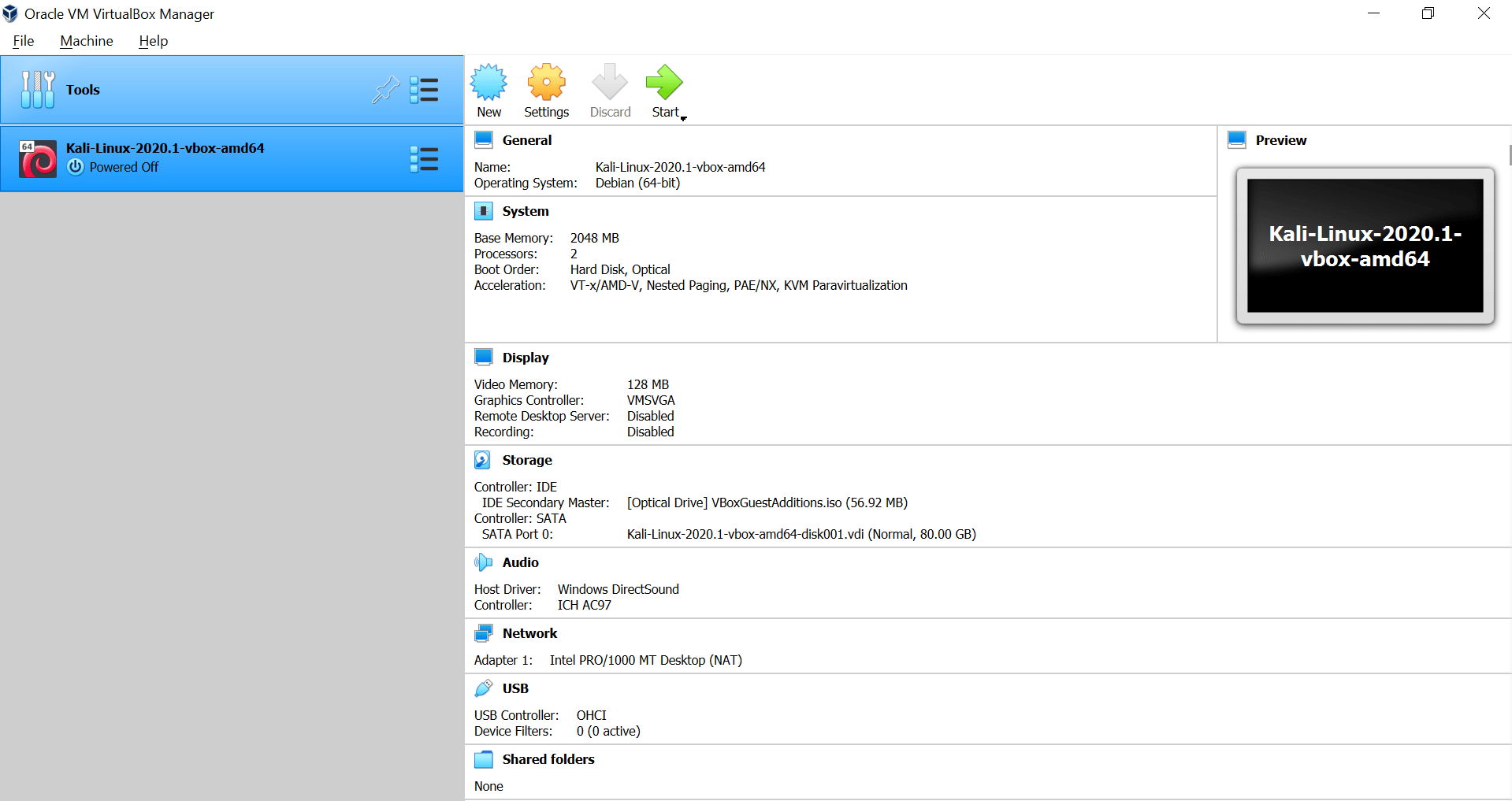Open Settings with the gear icon
This screenshot has height=801, width=1512.
click(547, 82)
